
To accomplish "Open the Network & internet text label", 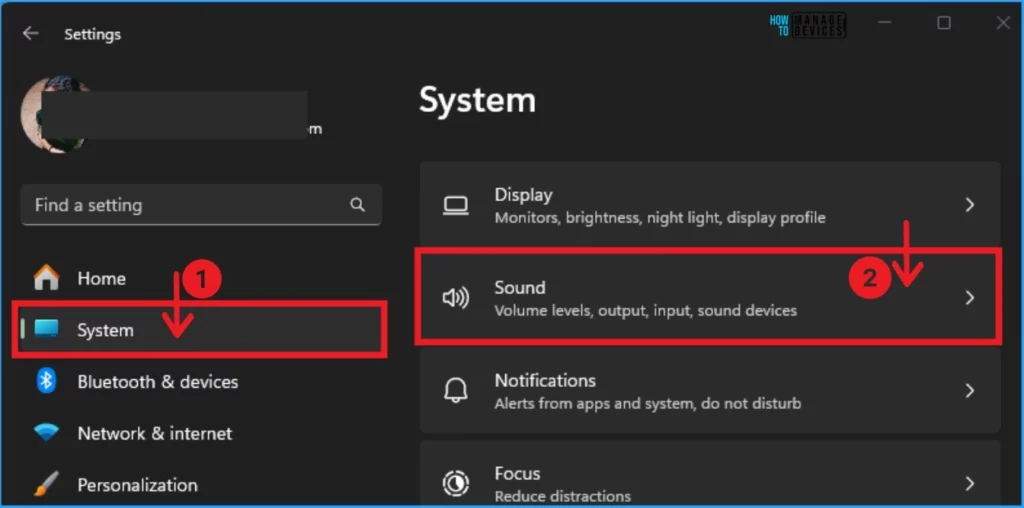I will click(154, 434).
